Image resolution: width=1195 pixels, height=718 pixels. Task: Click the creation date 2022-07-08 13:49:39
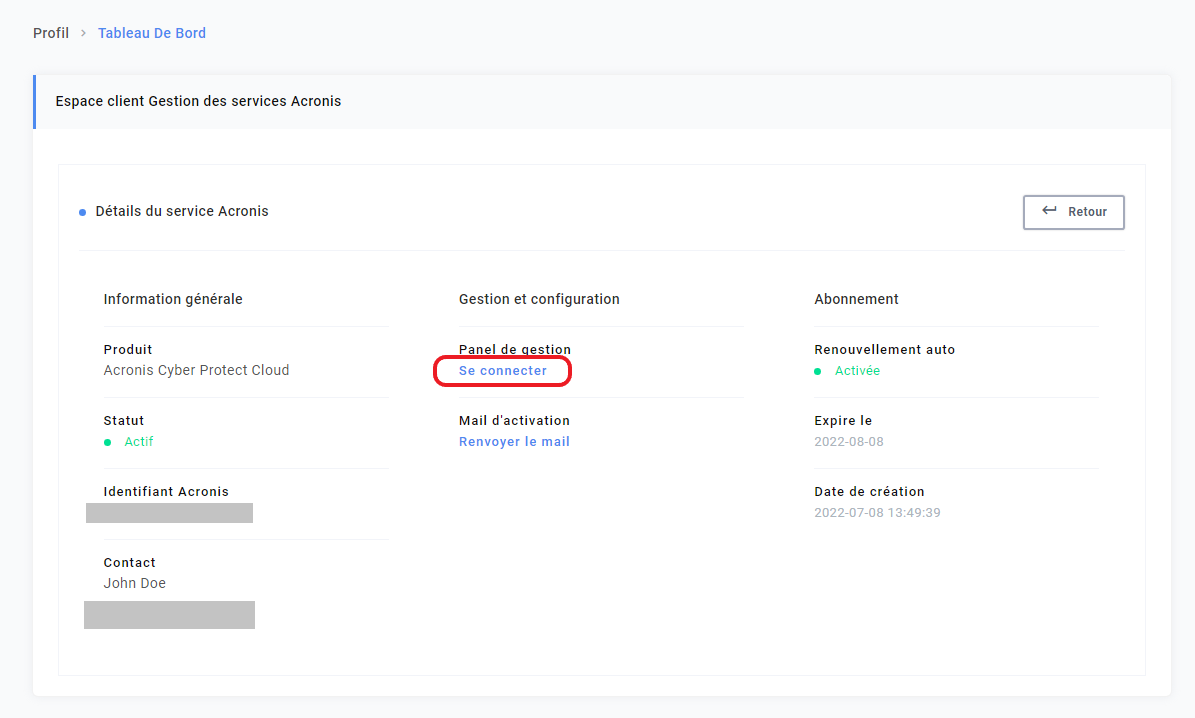click(877, 513)
